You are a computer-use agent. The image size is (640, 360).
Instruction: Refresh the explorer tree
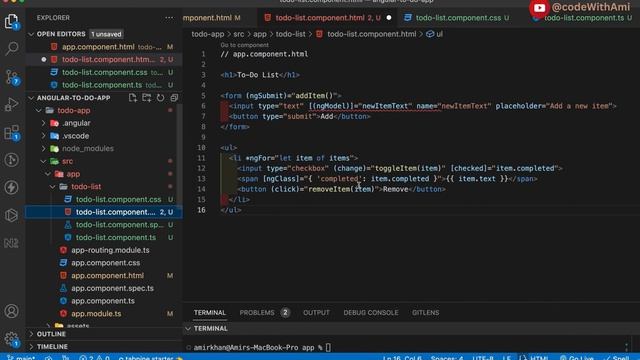160,98
